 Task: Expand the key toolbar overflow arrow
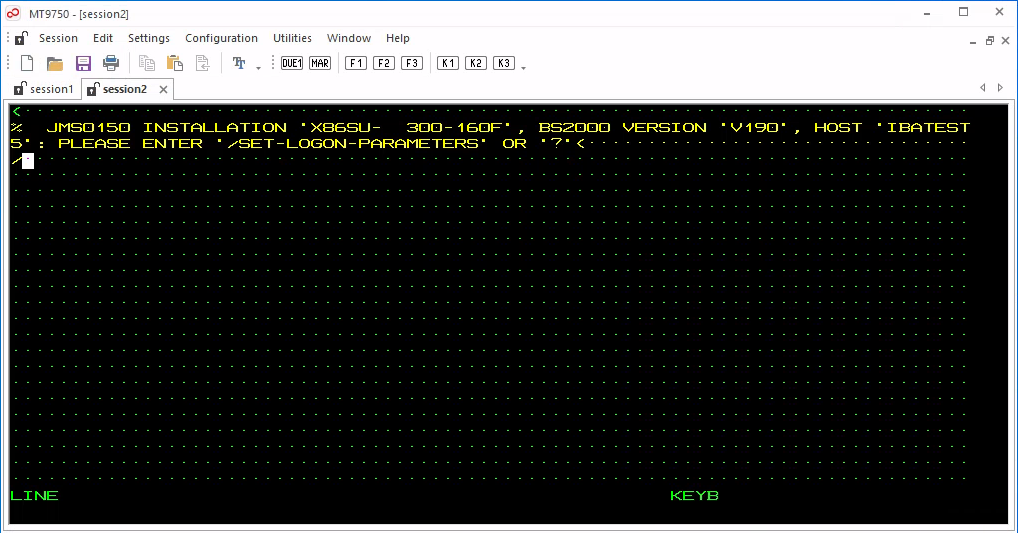click(523, 68)
